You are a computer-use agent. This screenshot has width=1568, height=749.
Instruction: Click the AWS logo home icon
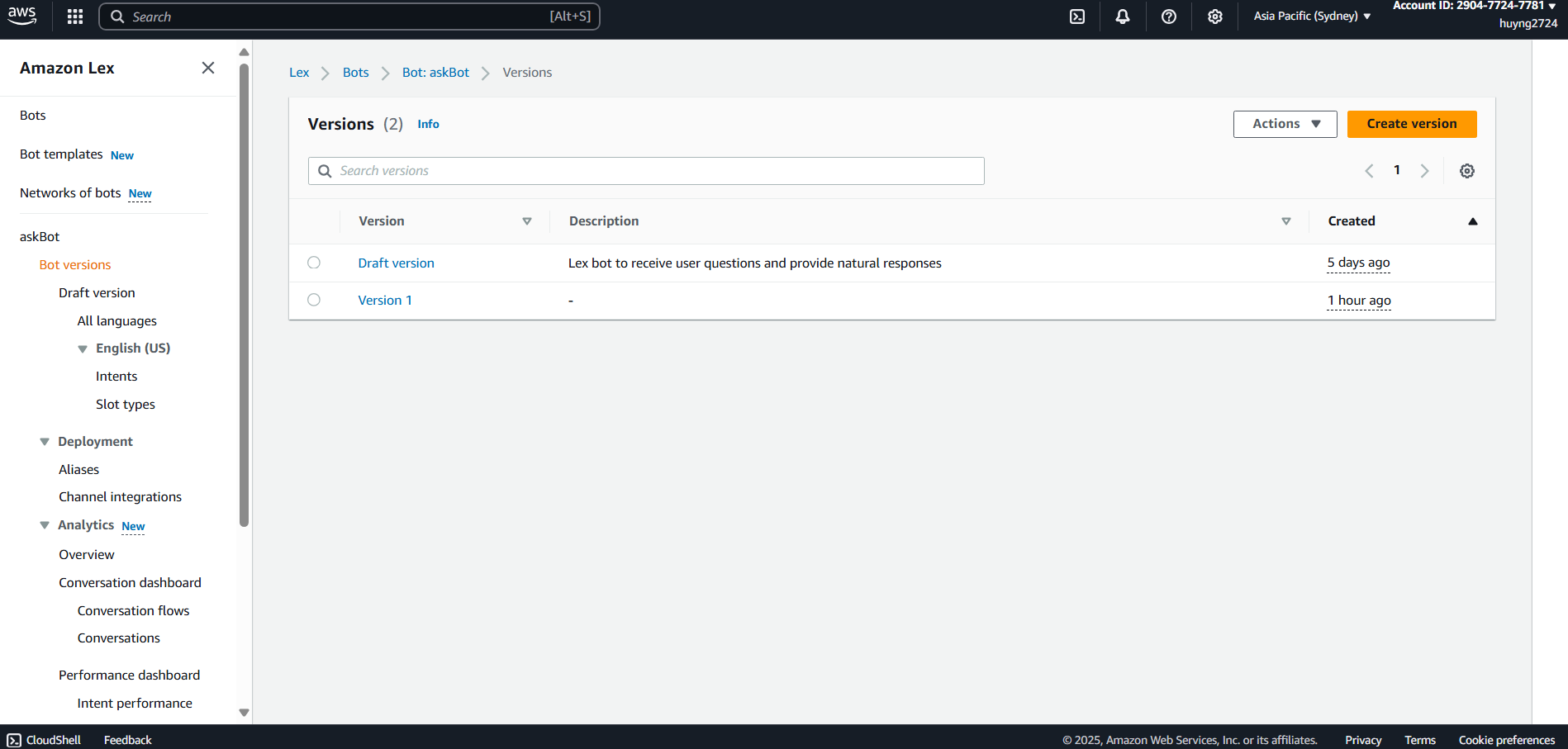click(x=22, y=16)
